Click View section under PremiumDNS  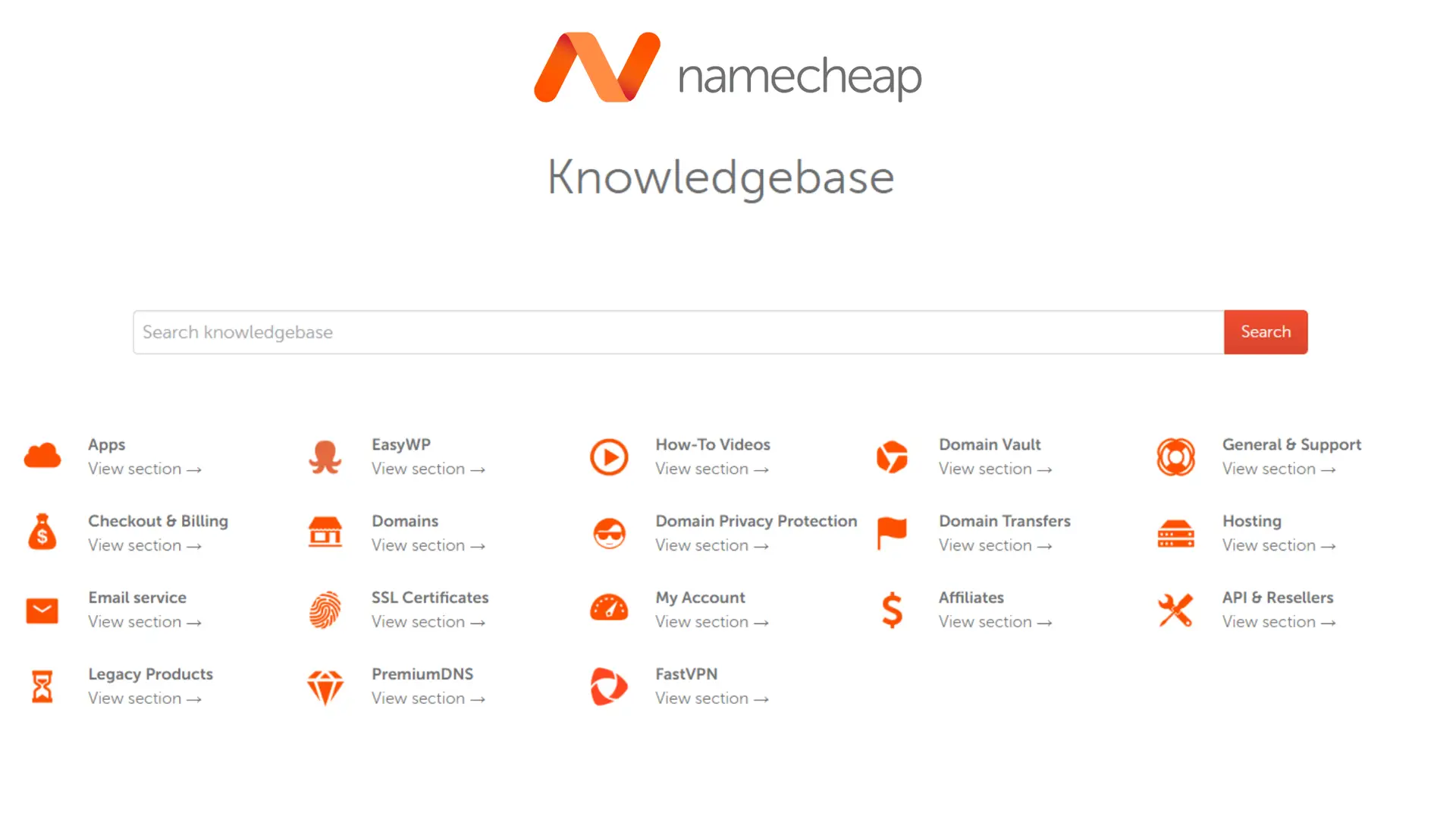coord(428,698)
